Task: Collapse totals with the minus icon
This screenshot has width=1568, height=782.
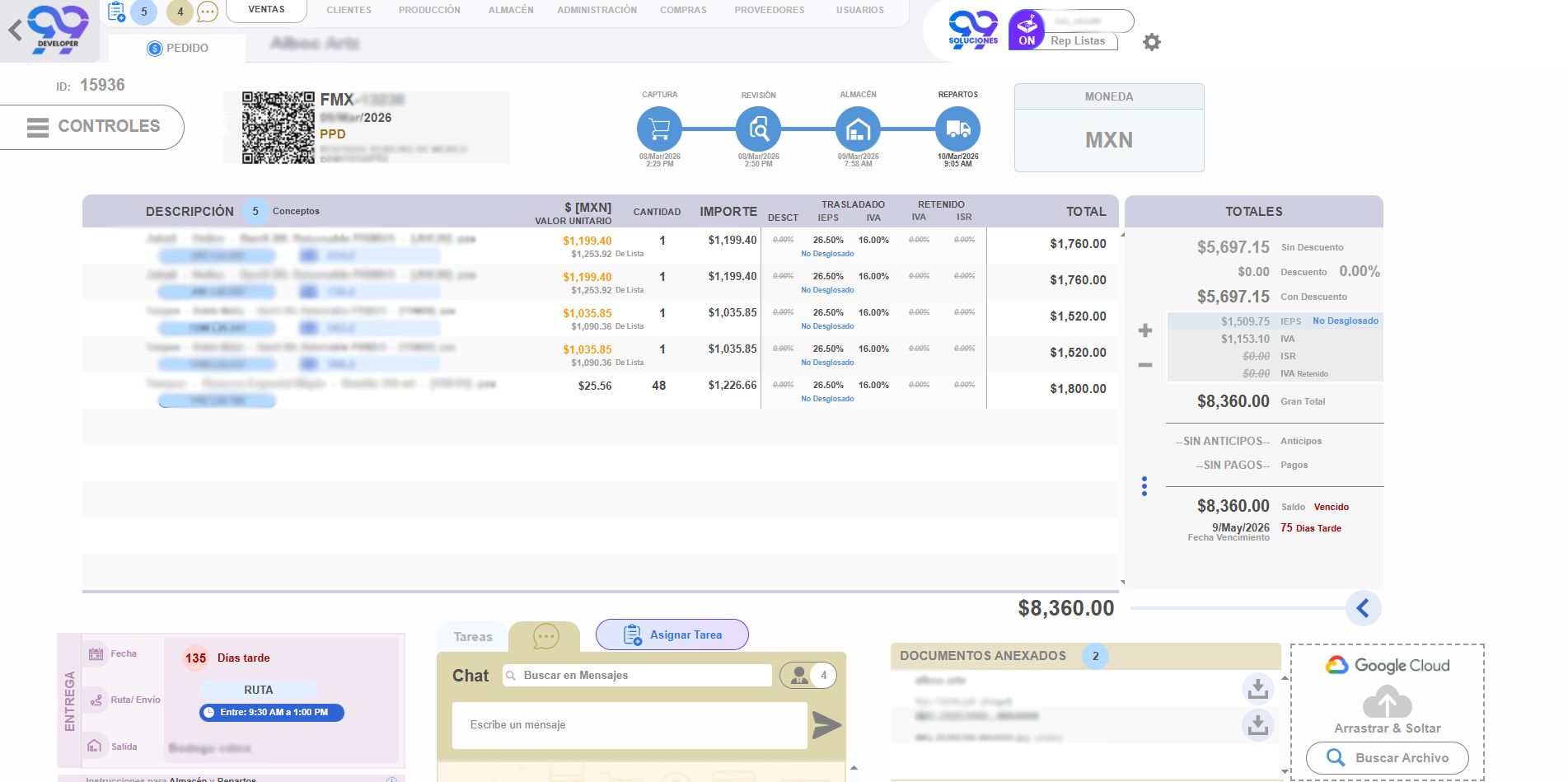Action: [x=1145, y=364]
